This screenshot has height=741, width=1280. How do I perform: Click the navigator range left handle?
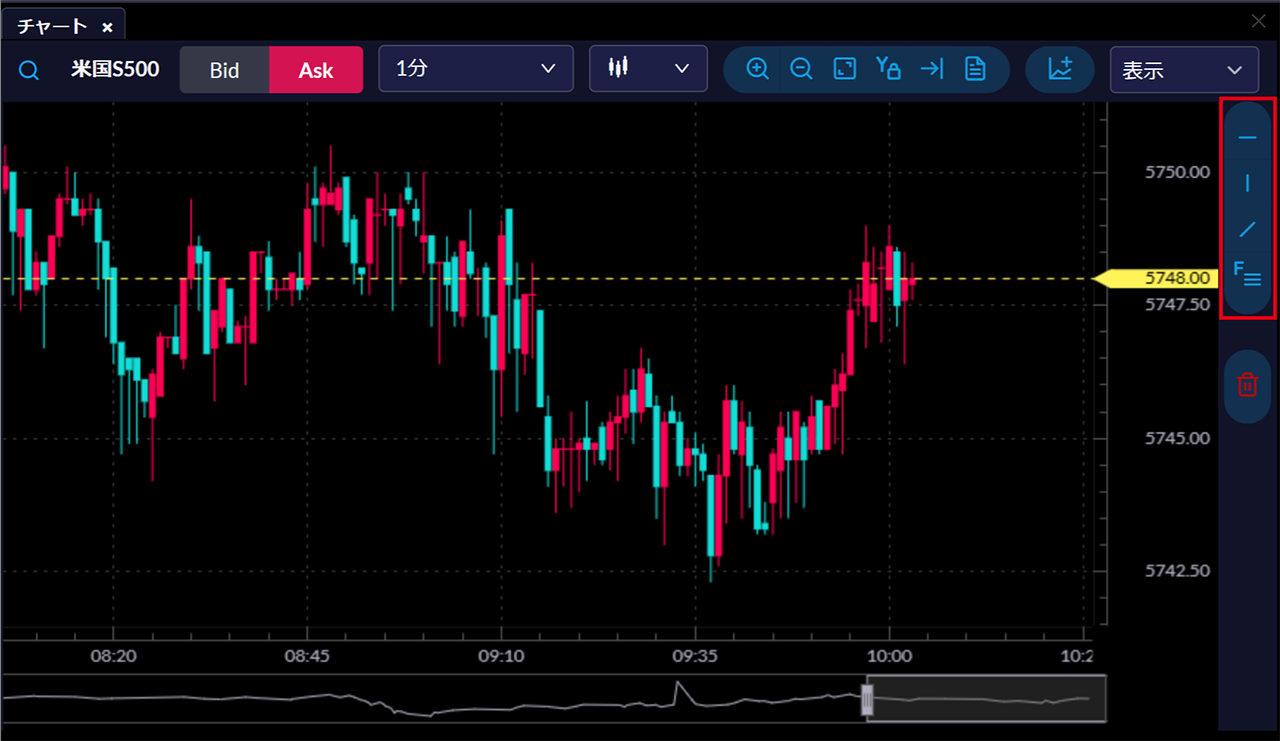(x=868, y=699)
